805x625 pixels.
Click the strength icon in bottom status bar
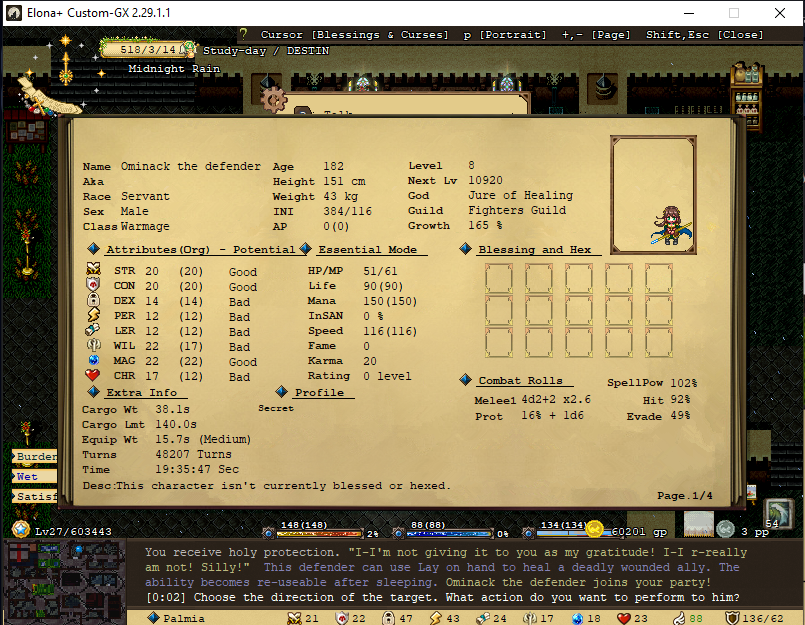click(294, 618)
